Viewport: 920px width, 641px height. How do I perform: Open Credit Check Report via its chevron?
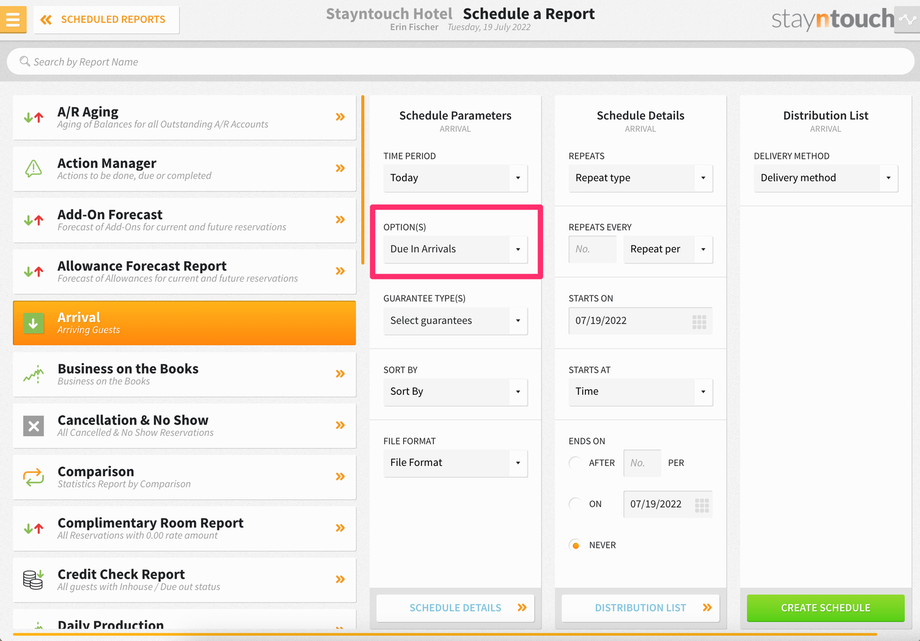click(340, 579)
